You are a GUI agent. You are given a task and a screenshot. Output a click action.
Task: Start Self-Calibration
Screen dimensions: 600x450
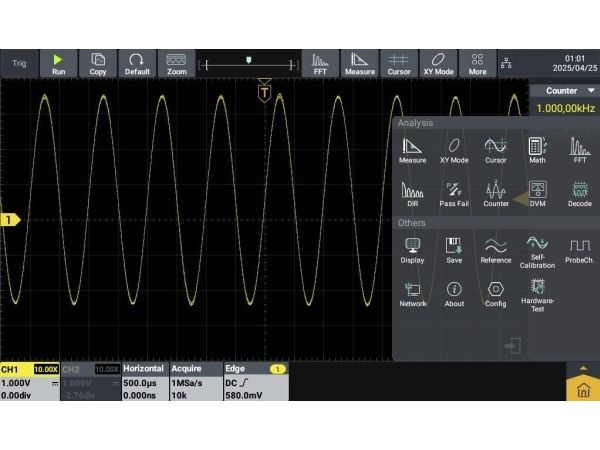[x=537, y=253]
